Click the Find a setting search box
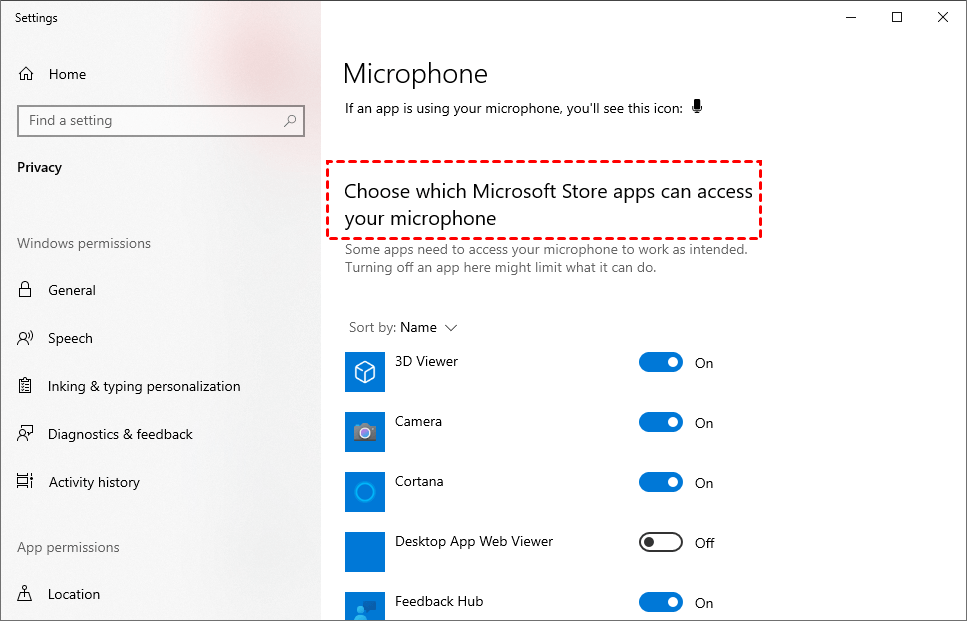 tap(150, 121)
